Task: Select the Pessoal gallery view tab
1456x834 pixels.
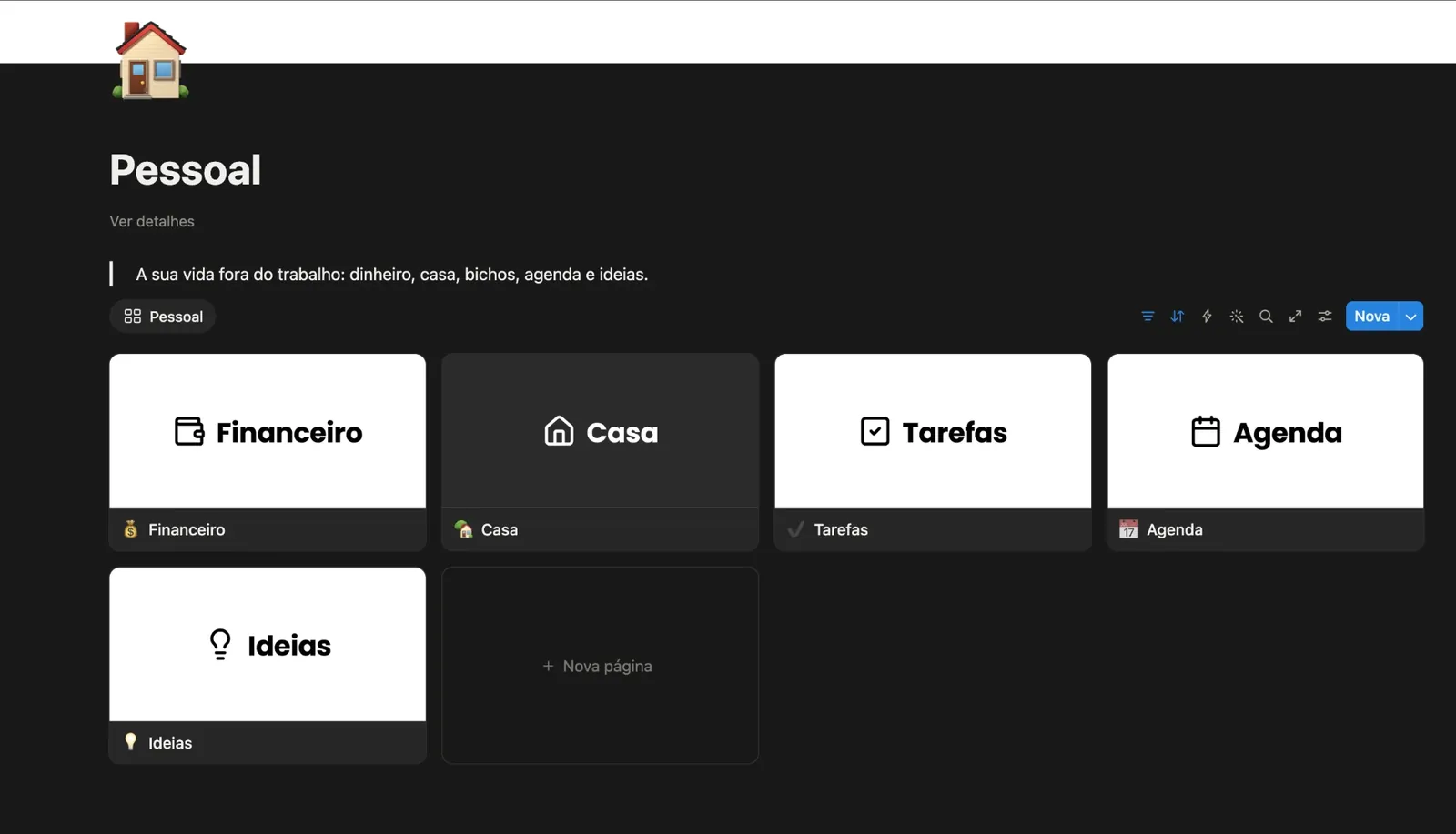Action: click(163, 317)
